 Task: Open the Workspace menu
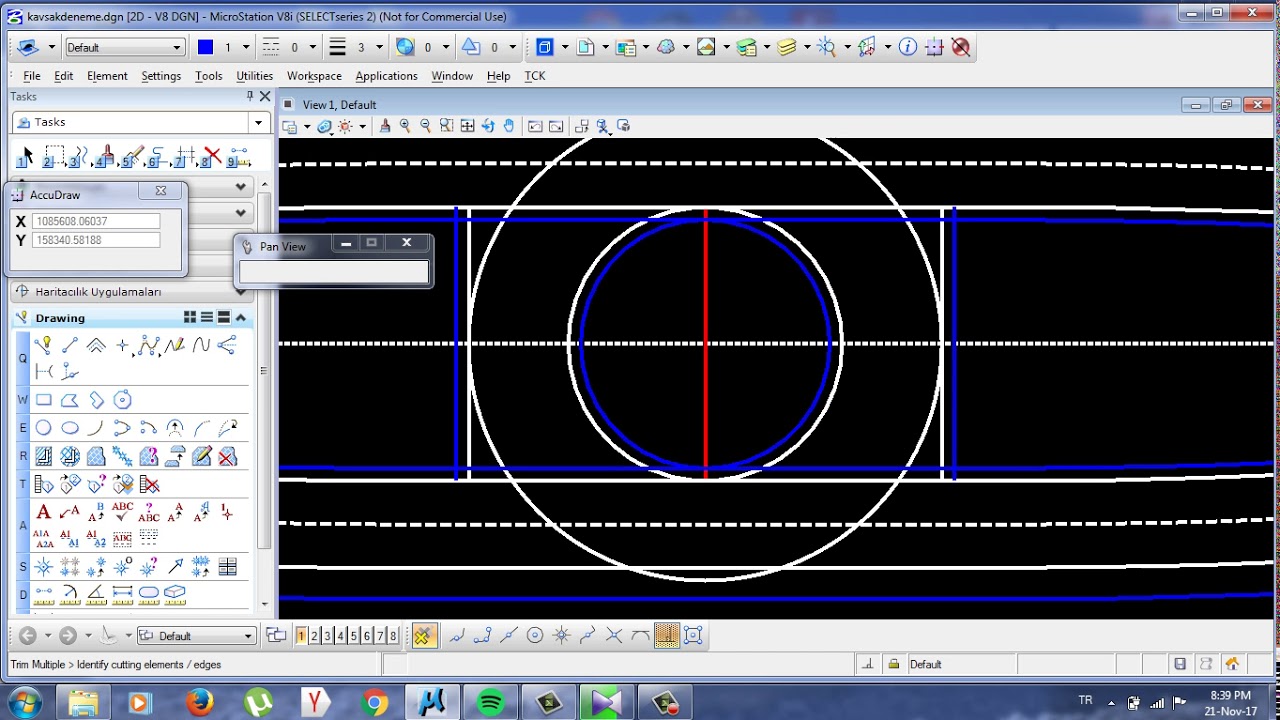click(314, 76)
